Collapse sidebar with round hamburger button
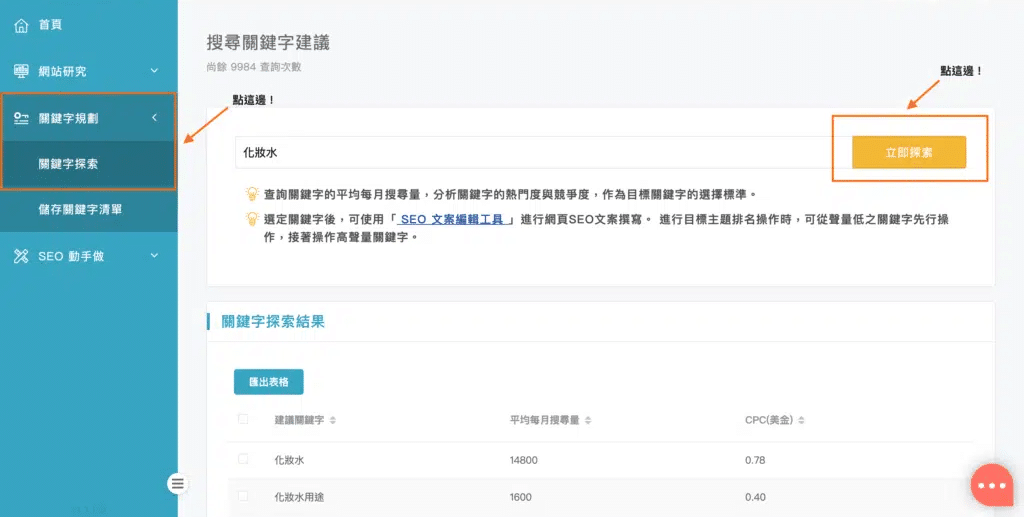1024x517 pixels. click(x=178, y=484)
